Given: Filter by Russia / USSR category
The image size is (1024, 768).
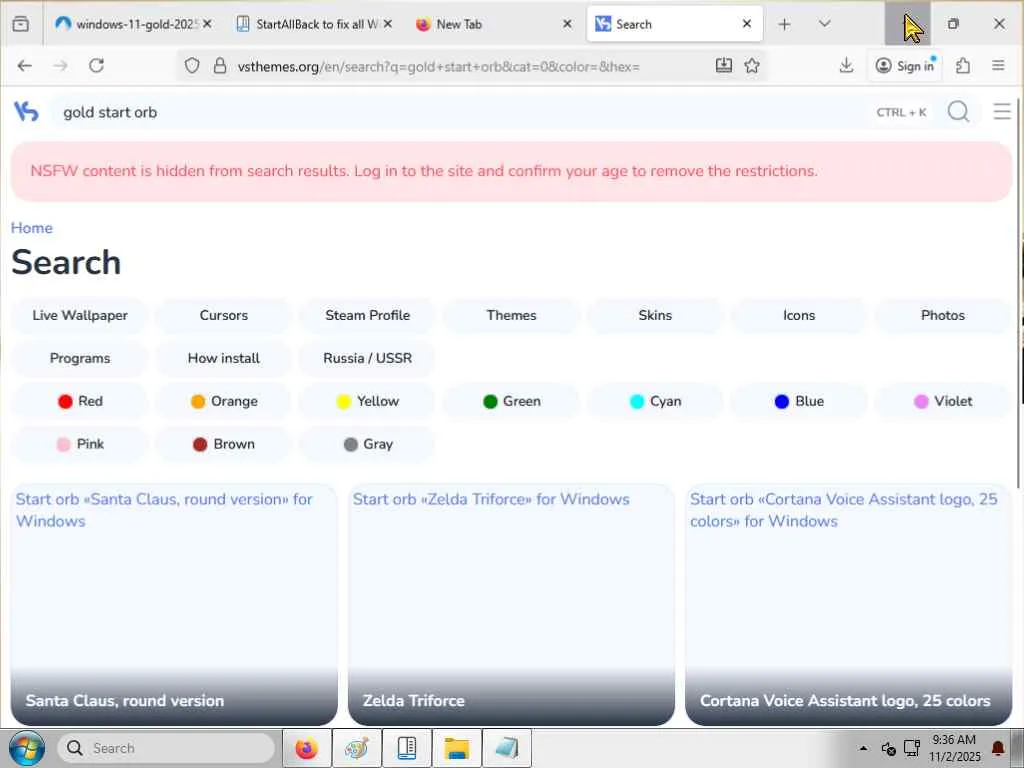Looking at the screenshot, I should (x=367, y=359).
